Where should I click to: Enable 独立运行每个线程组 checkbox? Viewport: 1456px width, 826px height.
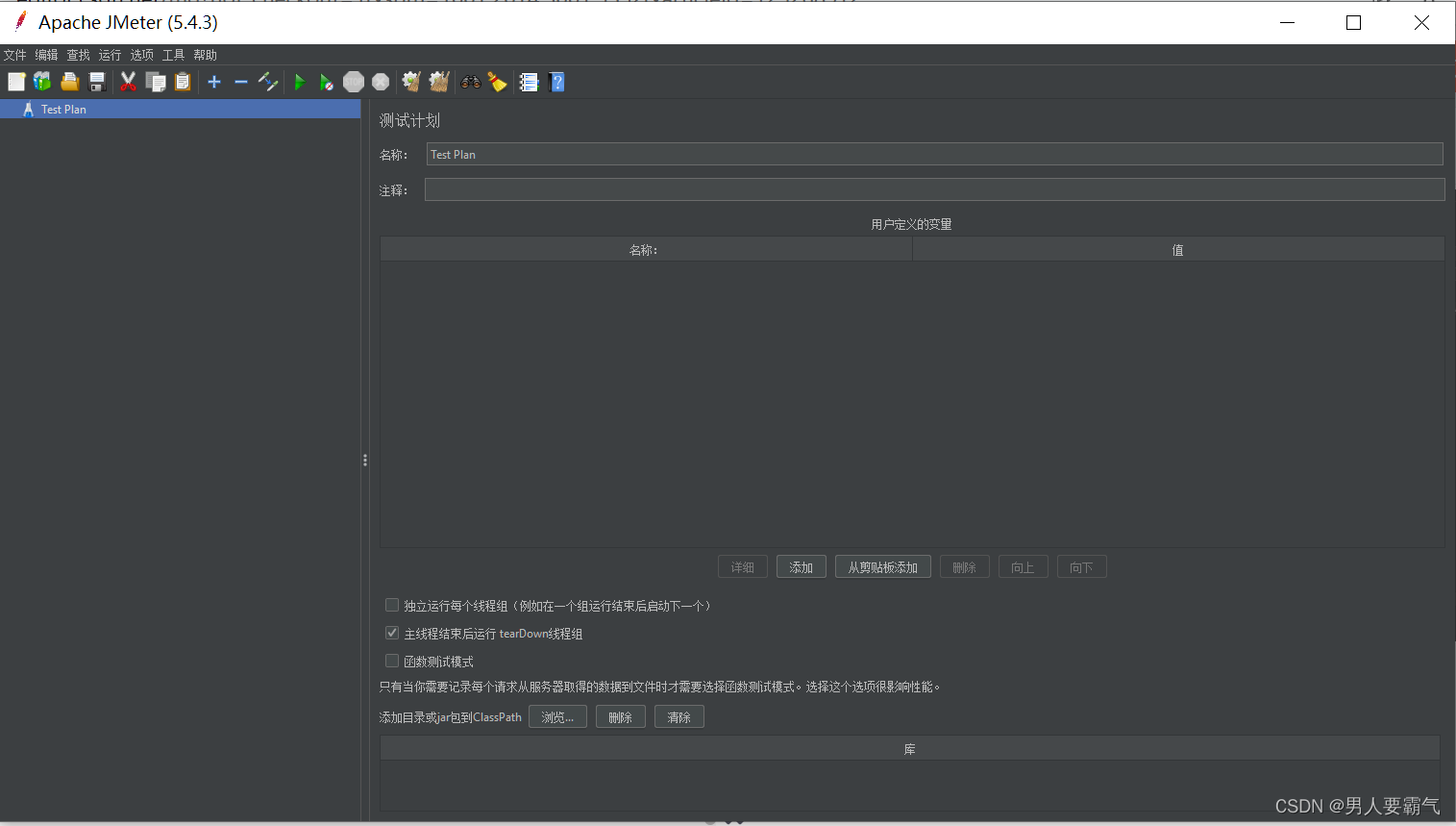pos(392,605)
